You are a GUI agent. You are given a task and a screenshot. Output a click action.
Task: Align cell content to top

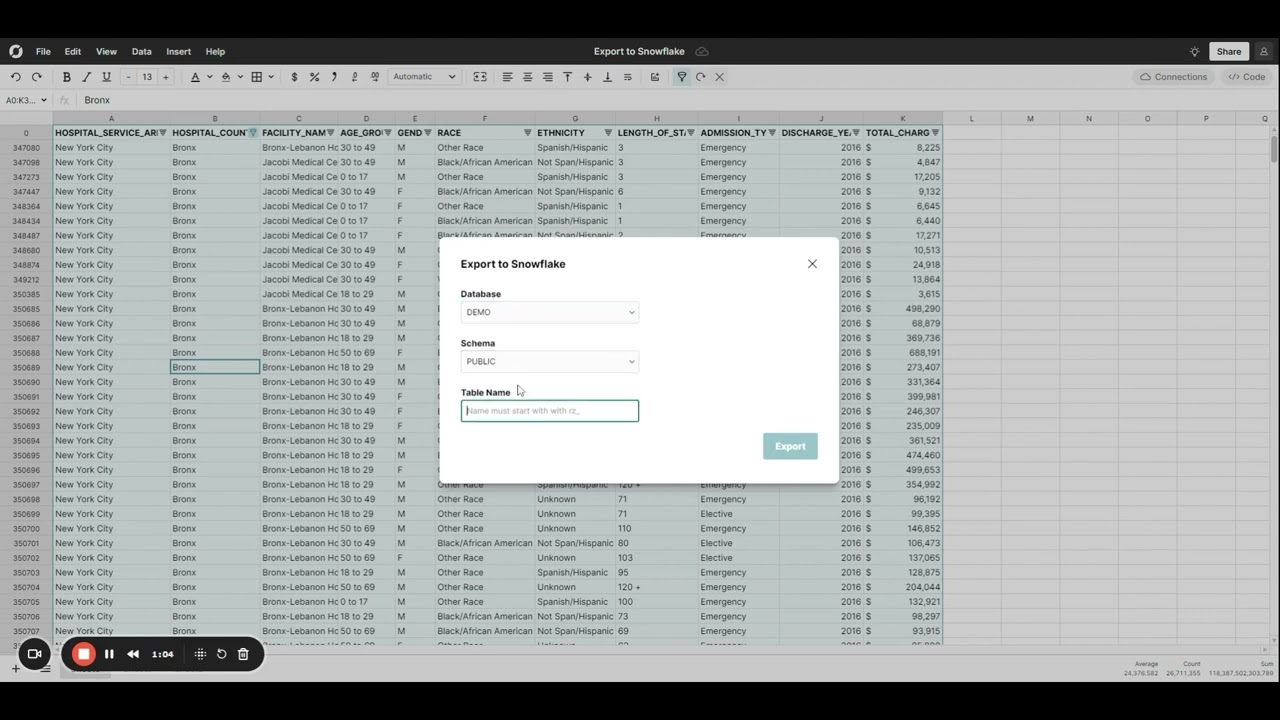[567, 77]
